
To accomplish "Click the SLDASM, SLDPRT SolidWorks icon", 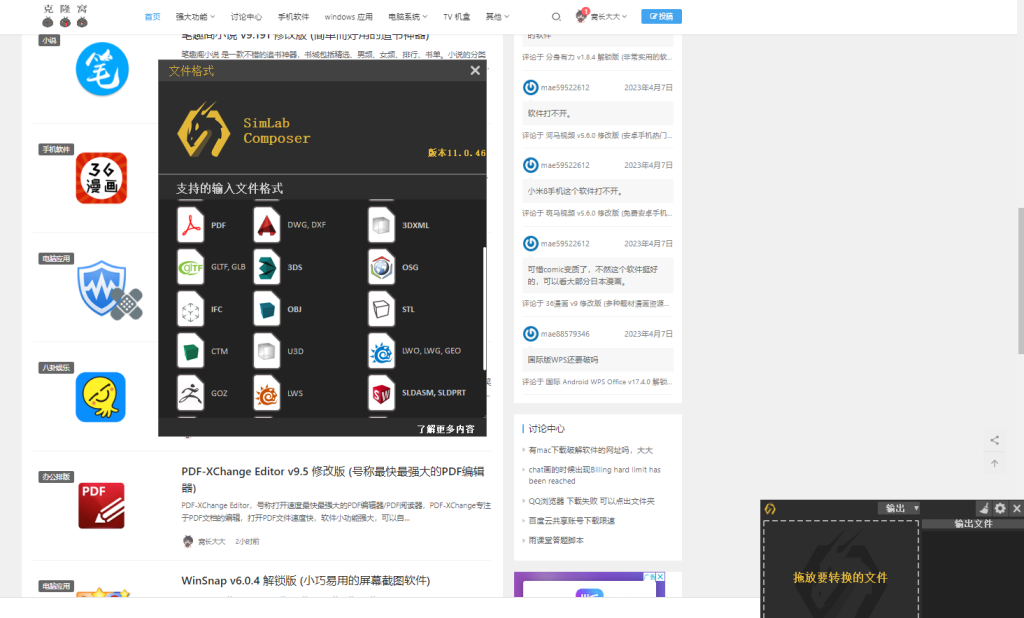I will click(x=381, y=393).
